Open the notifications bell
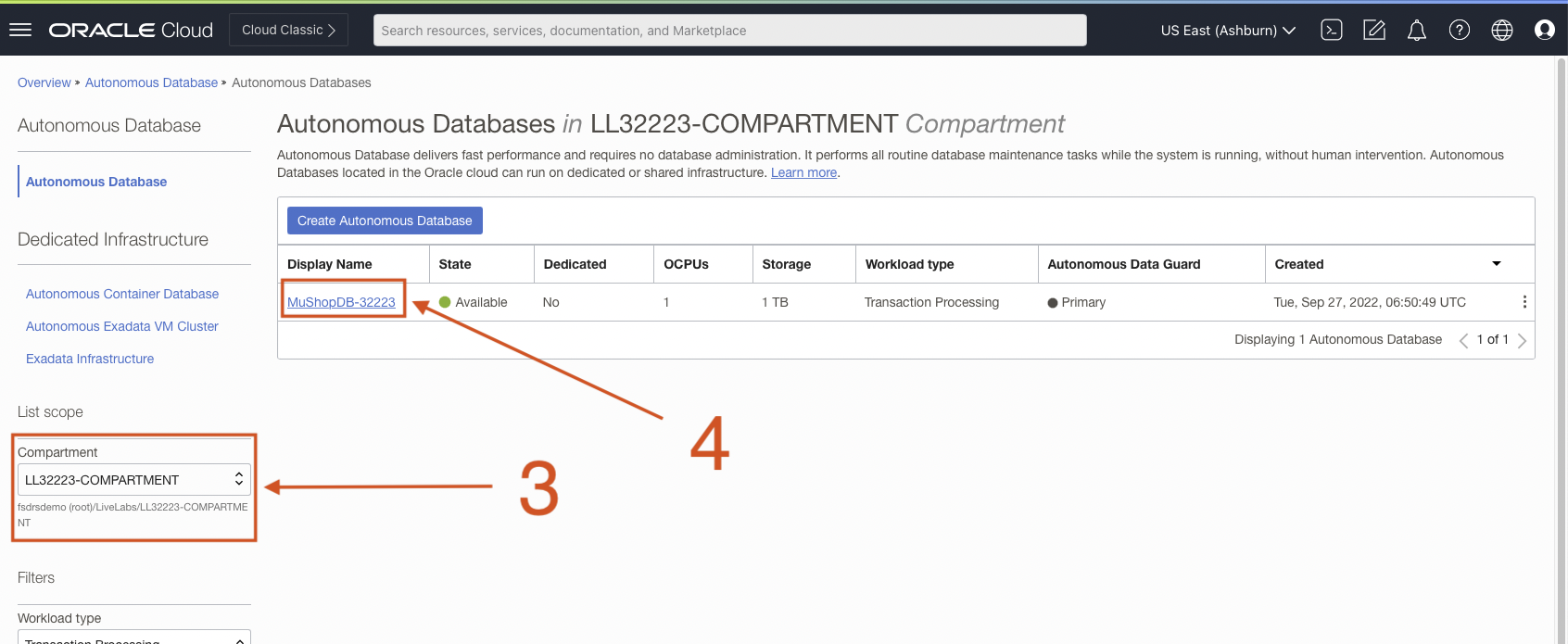This screenshot has width=1568, height=644. pos(1417,30)
